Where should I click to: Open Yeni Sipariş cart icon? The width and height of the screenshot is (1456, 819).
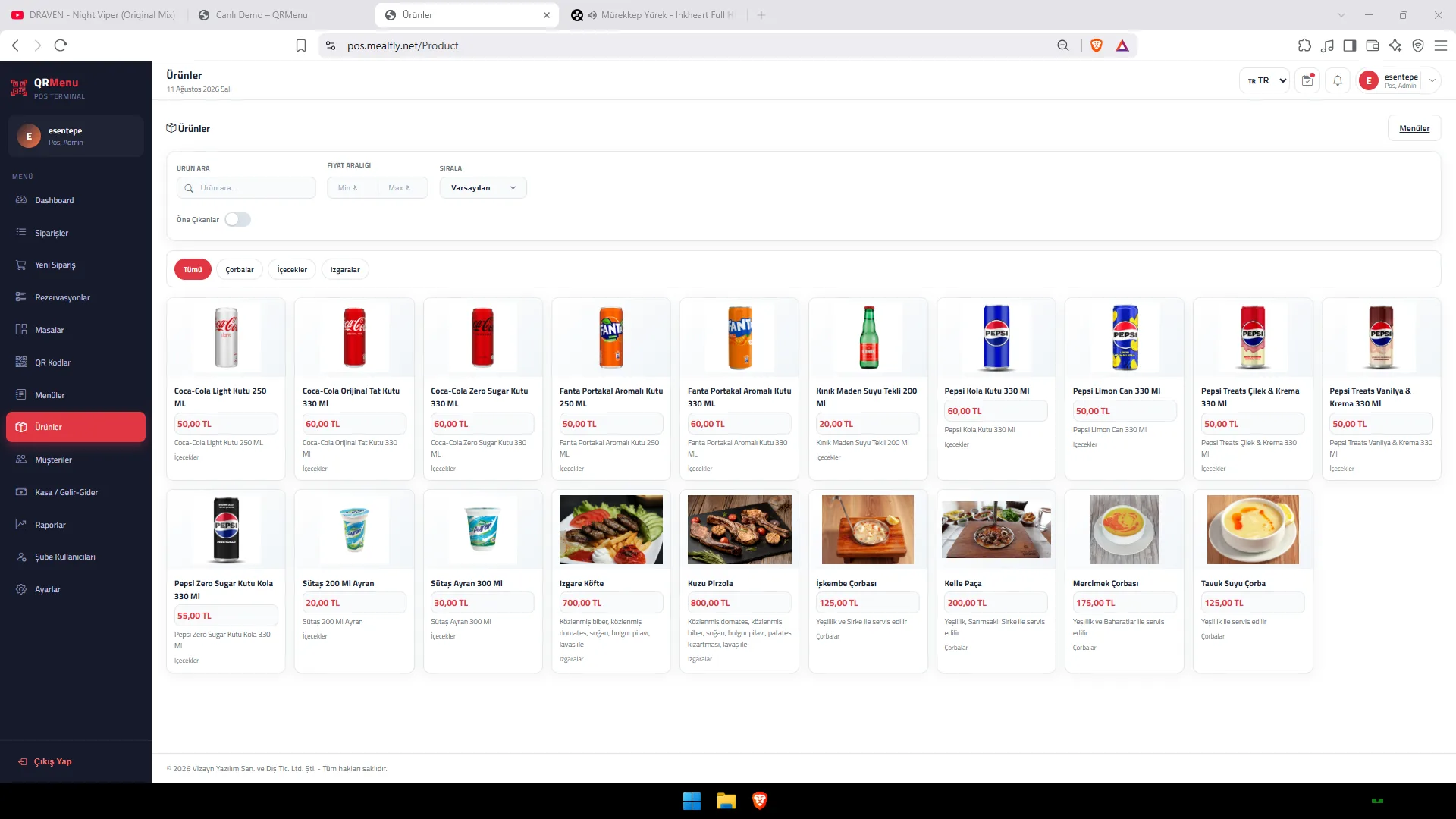[21, 265]
